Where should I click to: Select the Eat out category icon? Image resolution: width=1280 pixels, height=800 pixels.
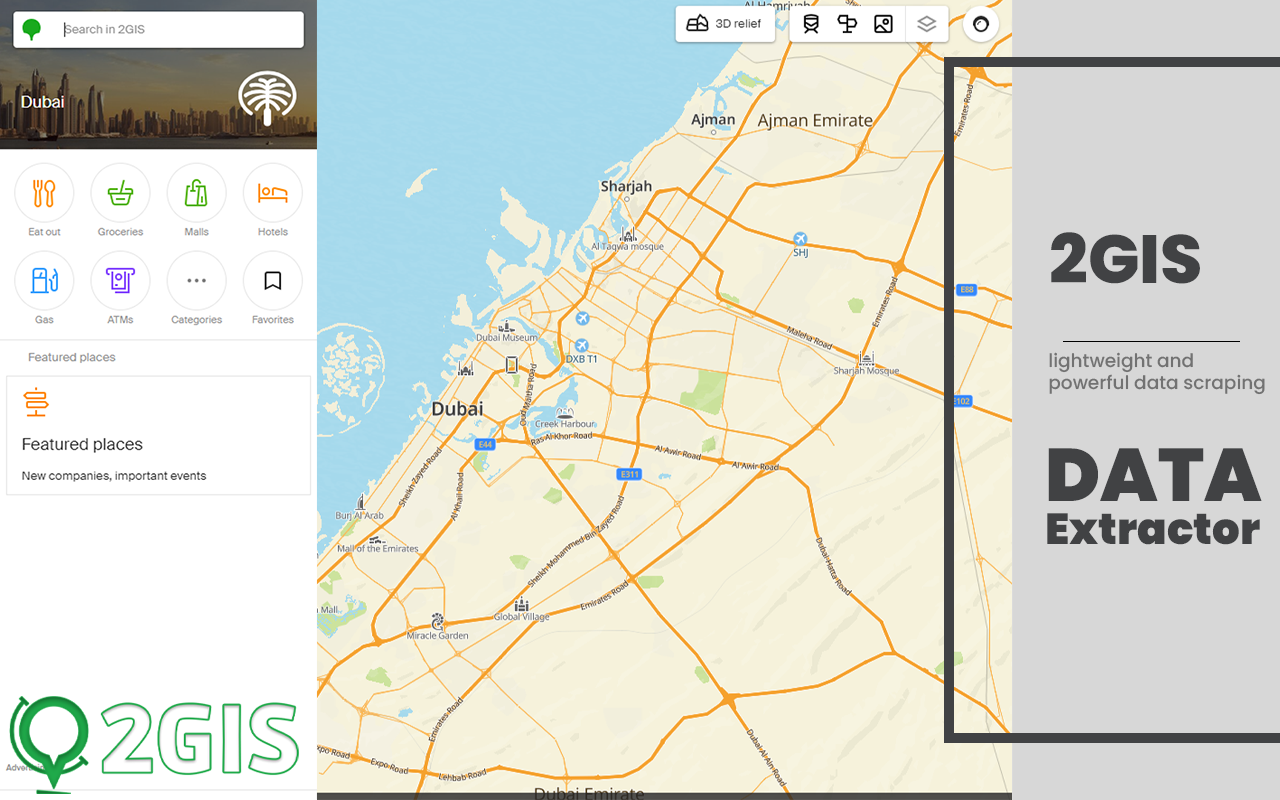pos(44,193)
